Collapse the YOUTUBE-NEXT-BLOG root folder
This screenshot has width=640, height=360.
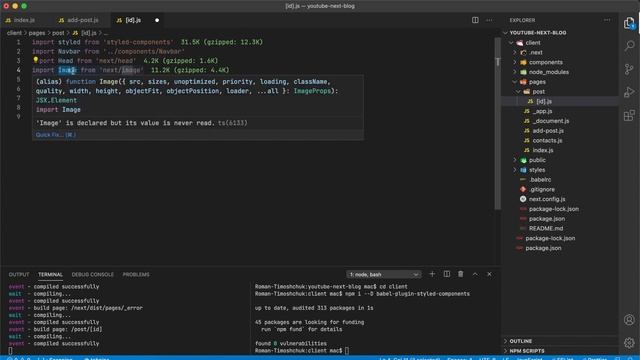[x=506, y=33]
